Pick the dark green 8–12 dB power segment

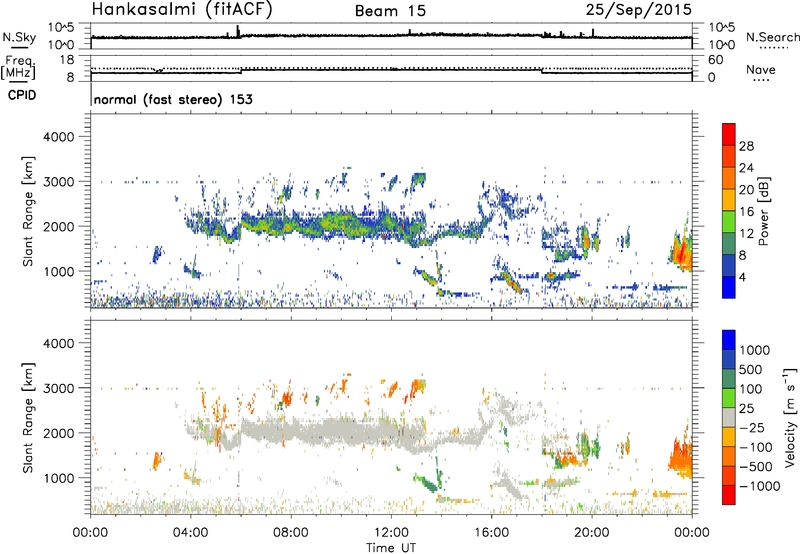(729, 243)
